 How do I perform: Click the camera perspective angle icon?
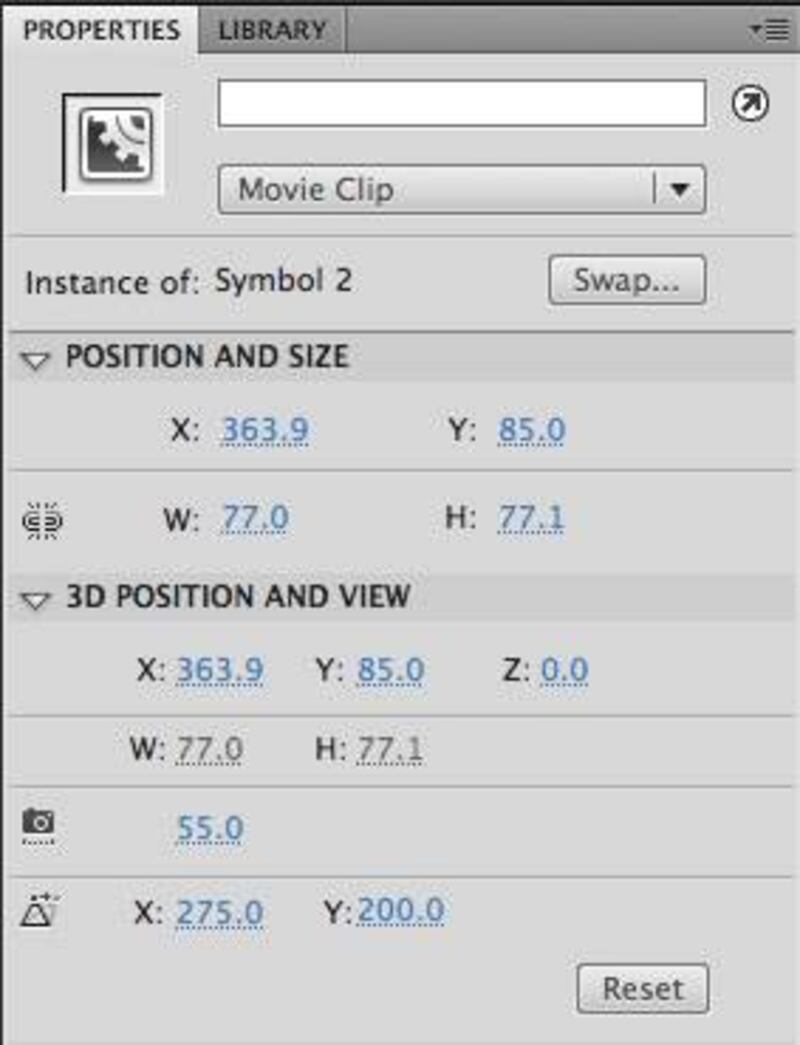[40, 823]
